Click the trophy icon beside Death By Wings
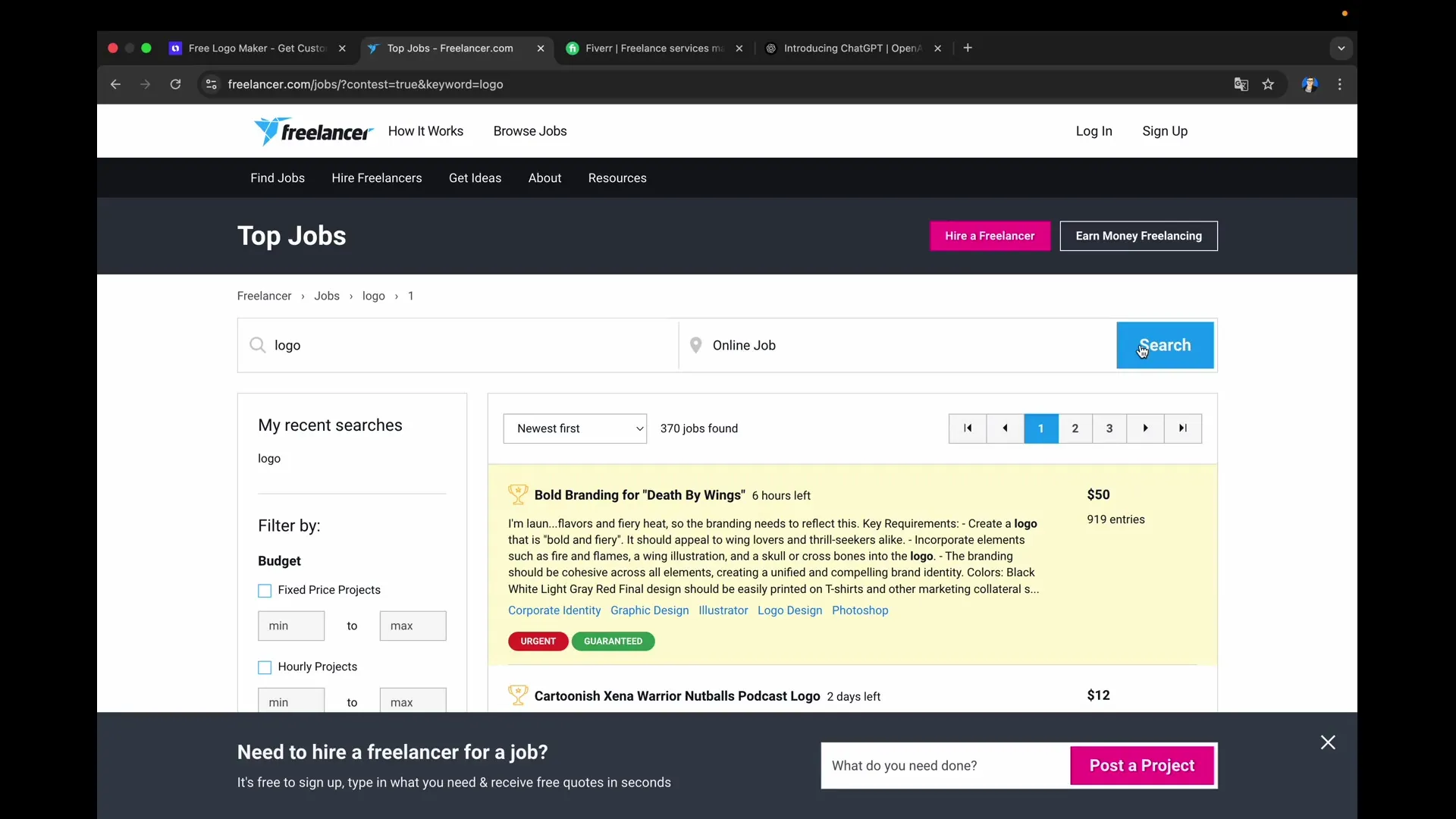1456x819 pixels. click(x=518, y=494)
